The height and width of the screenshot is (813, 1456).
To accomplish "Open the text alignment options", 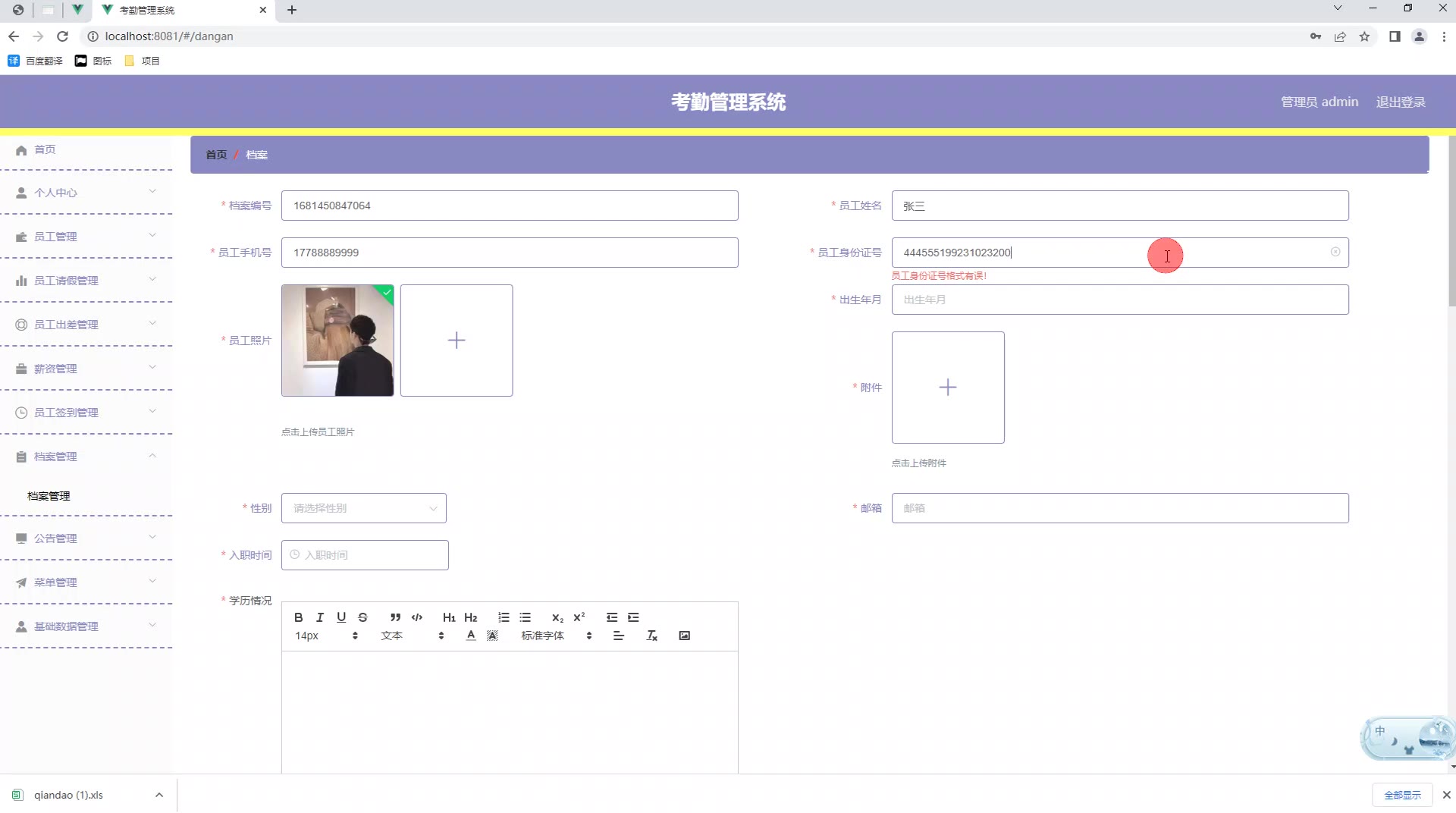I will [619, 636].
